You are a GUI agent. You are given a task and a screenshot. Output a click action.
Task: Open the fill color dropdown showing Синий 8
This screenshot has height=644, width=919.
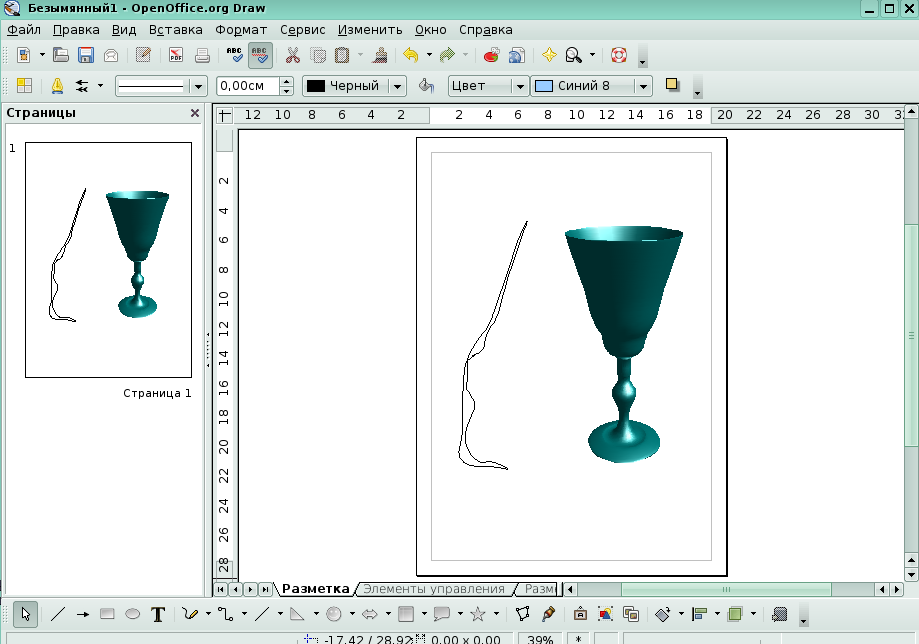pyautogui.click(x=643, y=86)
